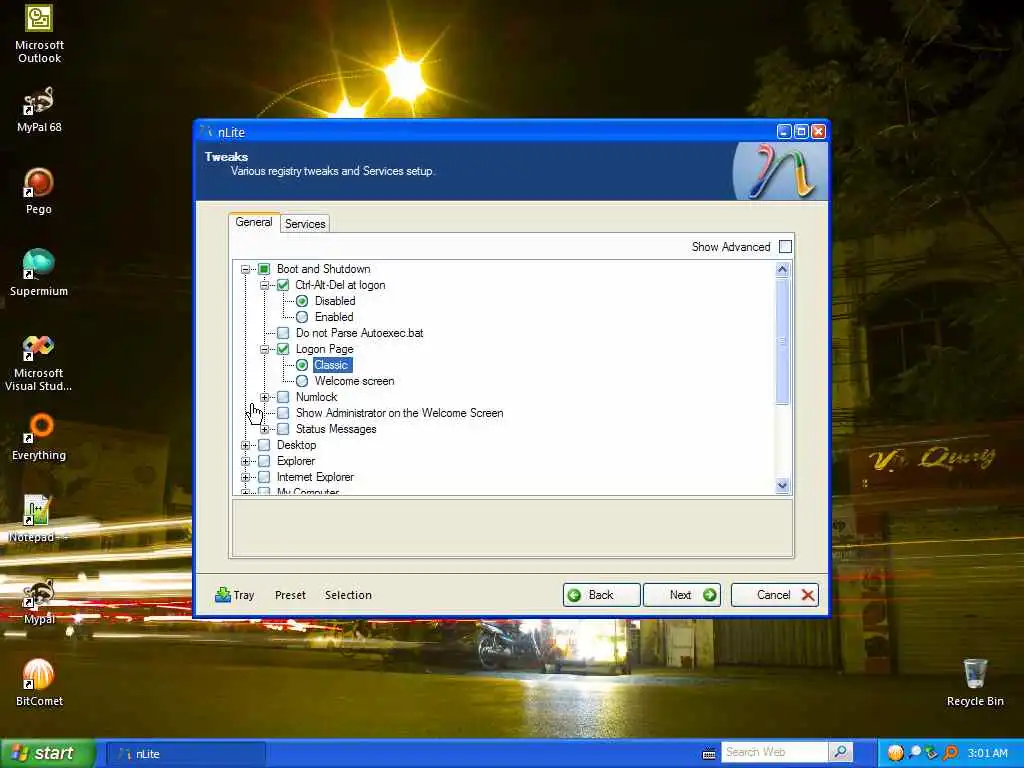This screenshot has width=1024, height=768.
Task: Select the Everything search desktop icon
Action: click(x=39, y=437)
